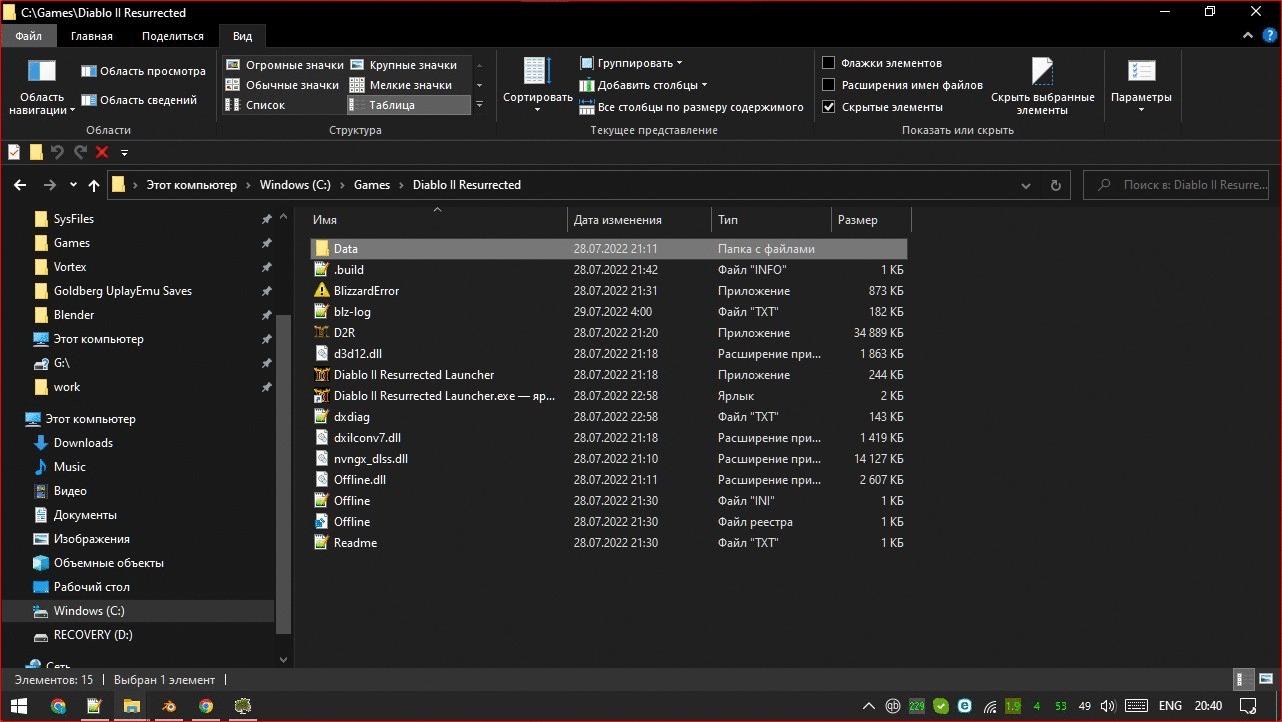This screenshot has height=722, width=1282.
Task: Enable the Item check boxes (Флажки элементов) checkbox
Action: (x=829, y=63)
